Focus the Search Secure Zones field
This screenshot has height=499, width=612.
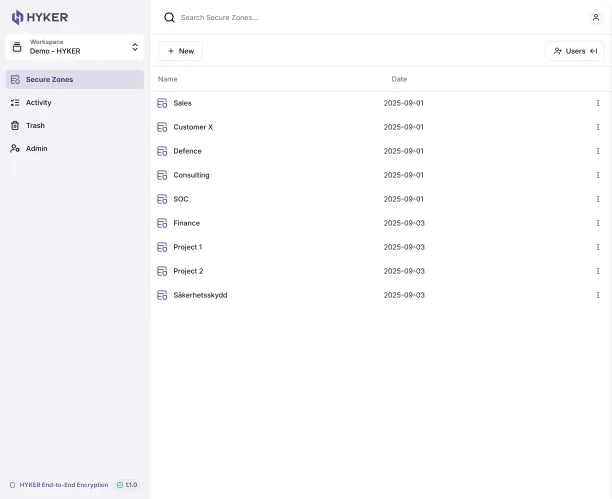point(219,18)
